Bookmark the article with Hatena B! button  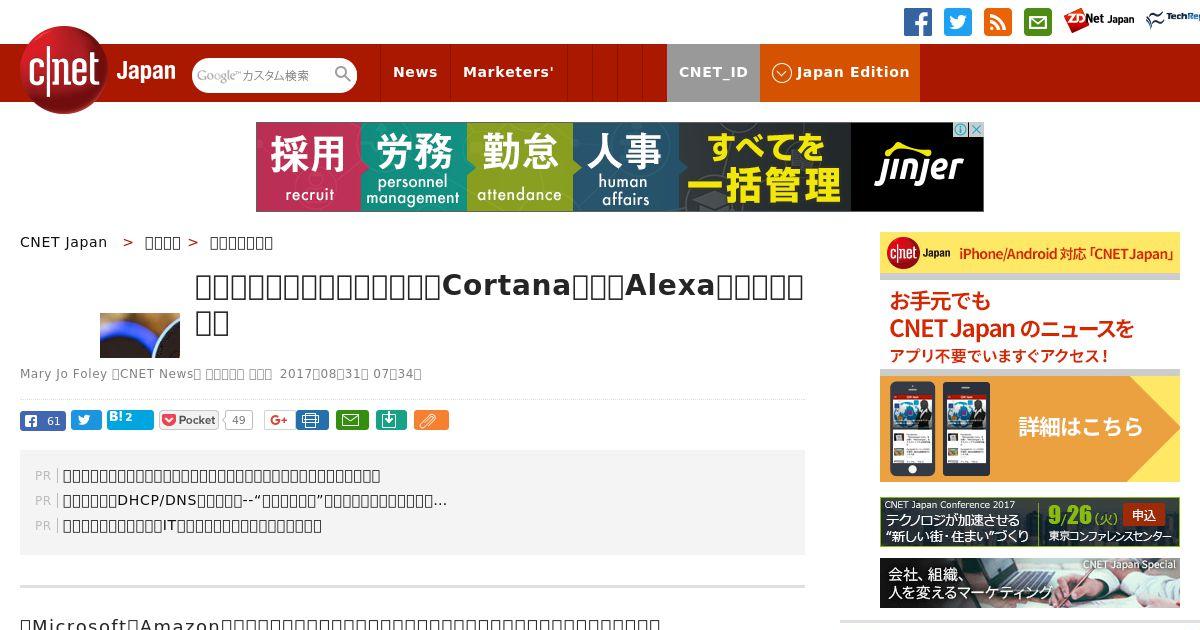tap(130, 420)
